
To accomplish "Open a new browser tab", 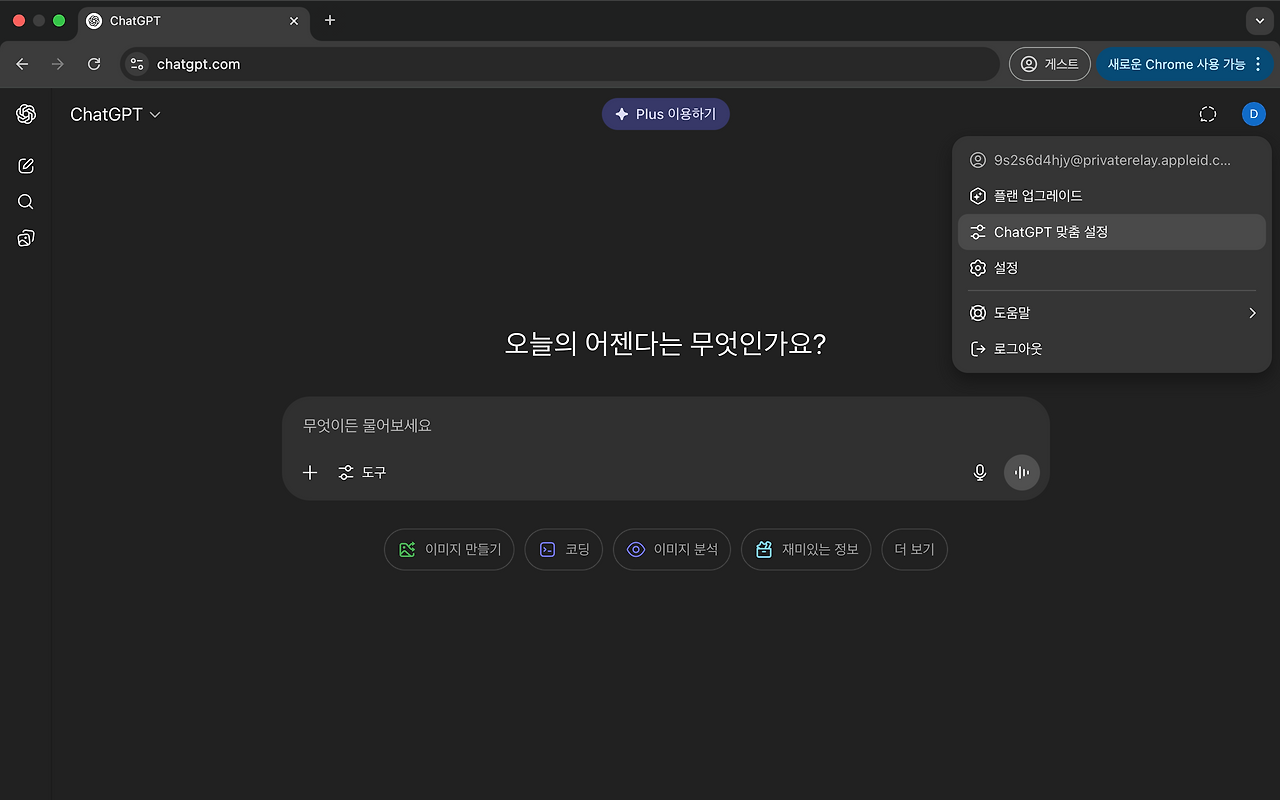I will (x=330, y=20).
